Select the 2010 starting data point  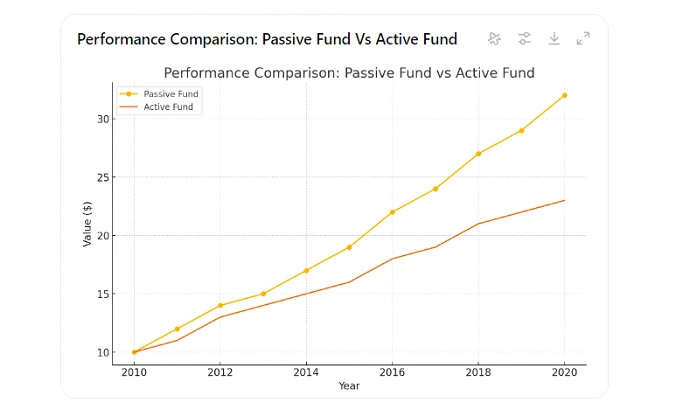click(134, 352)
